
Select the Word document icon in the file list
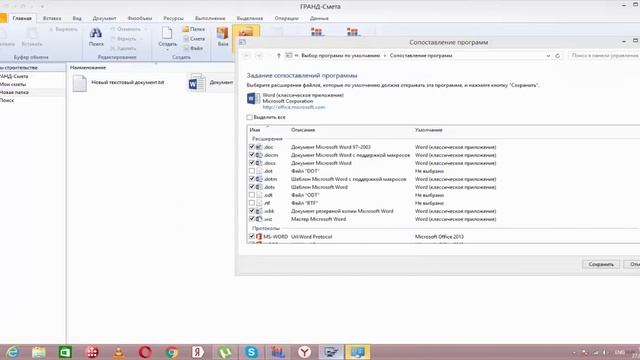click(x=197, y=83)
